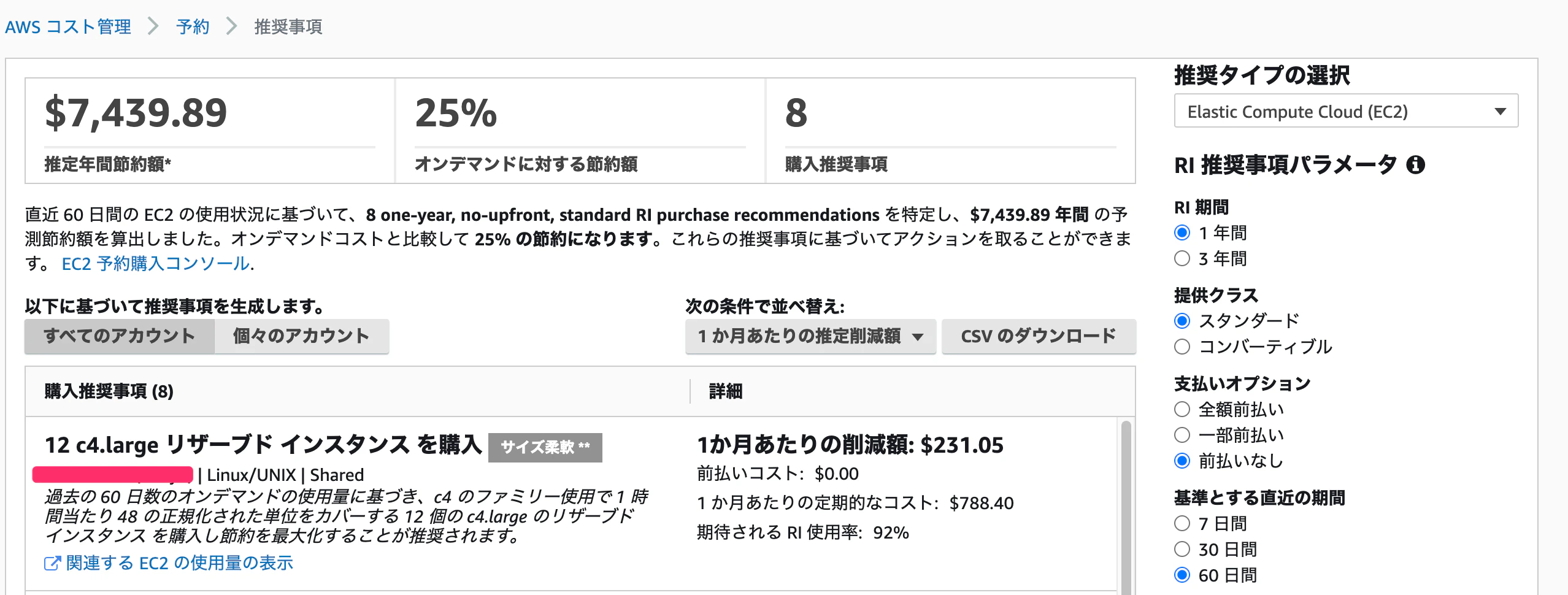The image size is (1568, 595).
Task: Choose 全額前払い as payment option
Action: click(1181, 409)
